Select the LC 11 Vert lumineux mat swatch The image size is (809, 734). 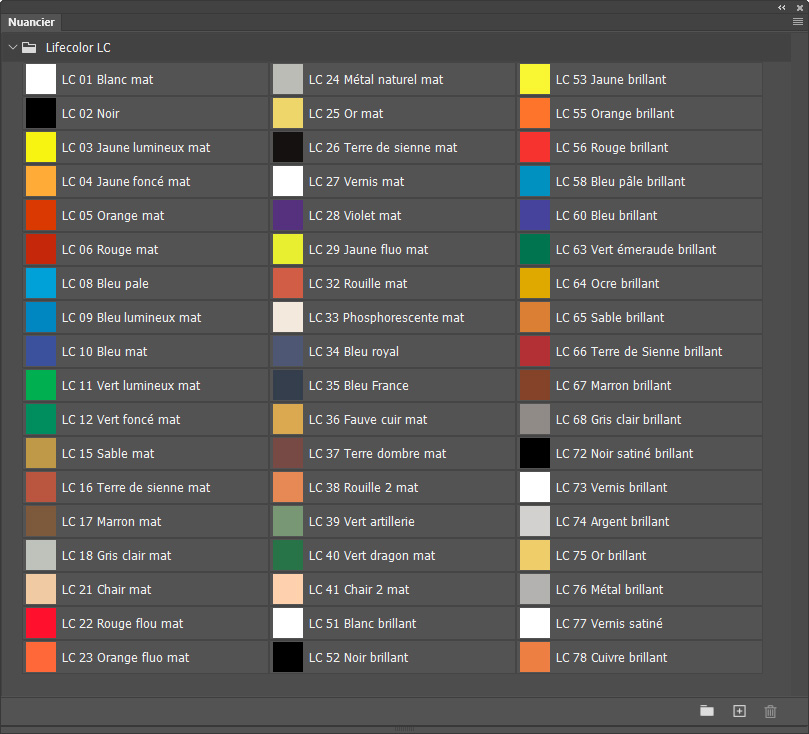41,386
